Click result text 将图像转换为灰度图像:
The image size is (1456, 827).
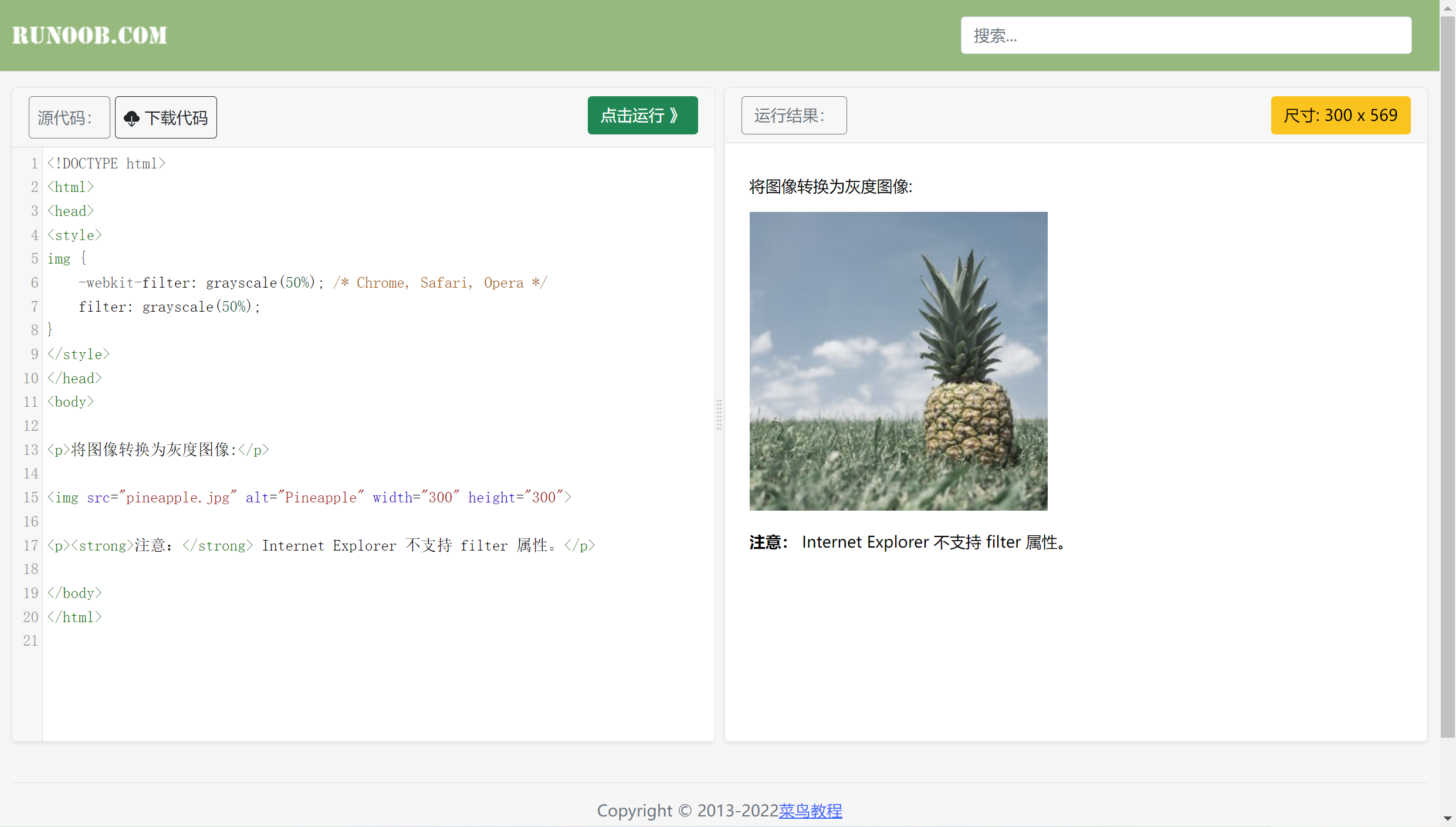pyautogui.click(x=831, y=187)
